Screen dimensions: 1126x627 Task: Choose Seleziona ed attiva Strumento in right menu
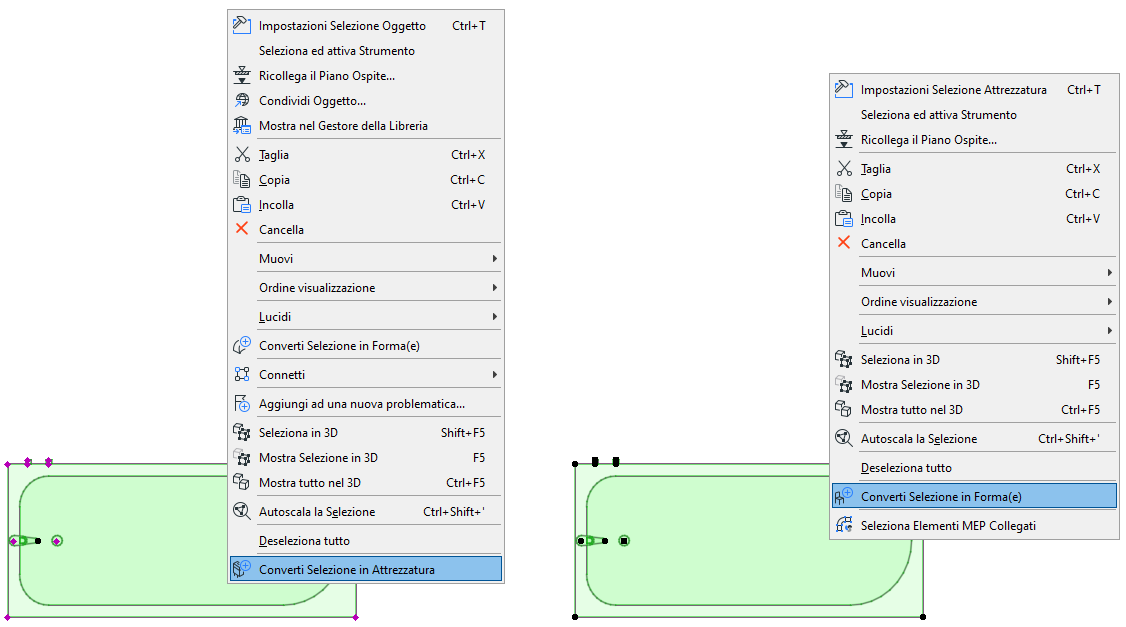(x=974, y=114)
